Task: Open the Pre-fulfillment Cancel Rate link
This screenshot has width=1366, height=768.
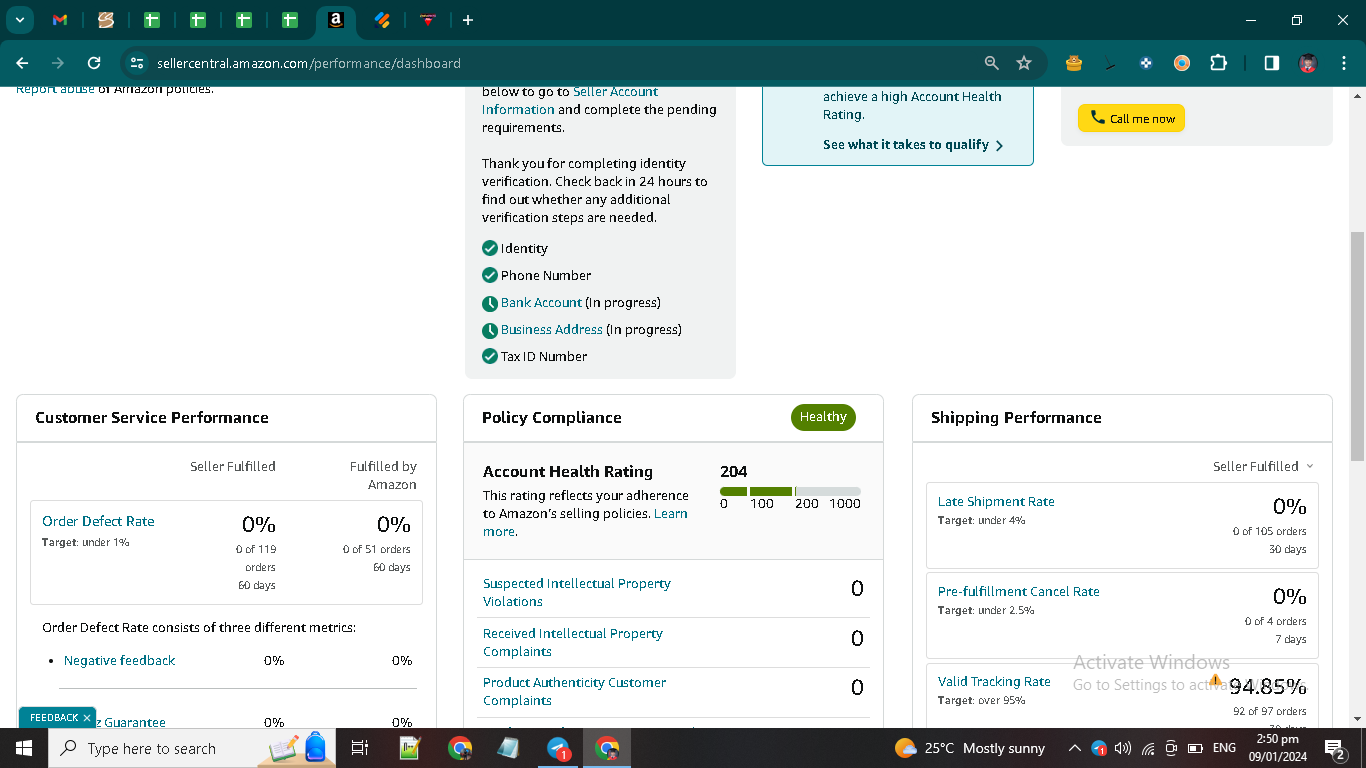Action: tap(1019, 591)
